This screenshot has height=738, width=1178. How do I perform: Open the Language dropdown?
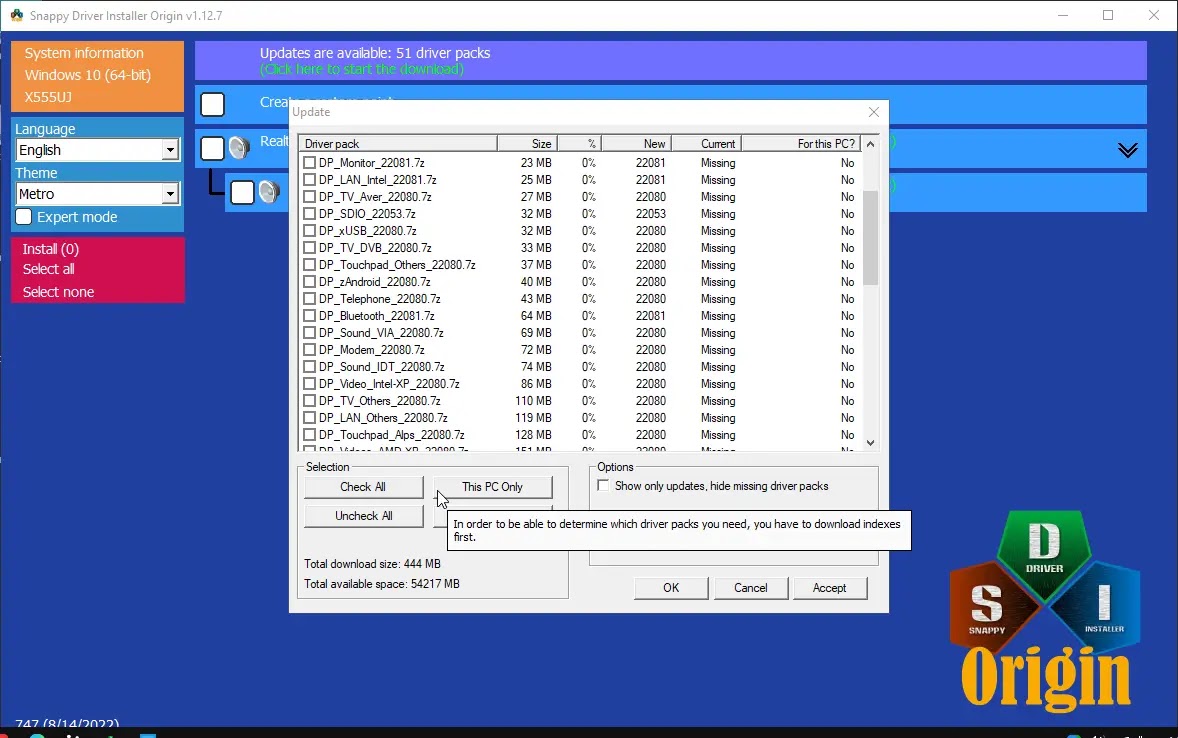(x=171, y=150)
